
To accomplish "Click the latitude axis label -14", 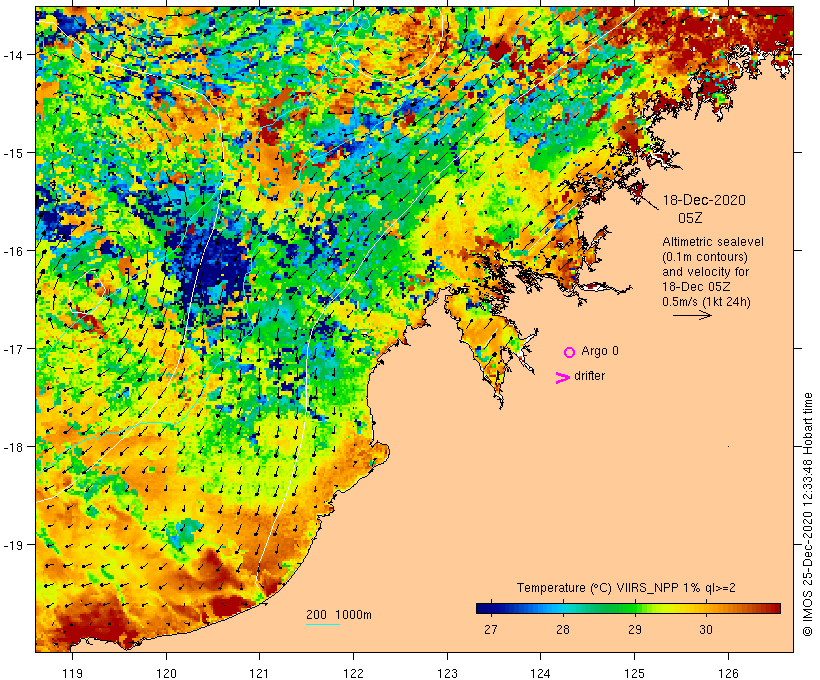I will pyautogui.click(x=13, y=55).
